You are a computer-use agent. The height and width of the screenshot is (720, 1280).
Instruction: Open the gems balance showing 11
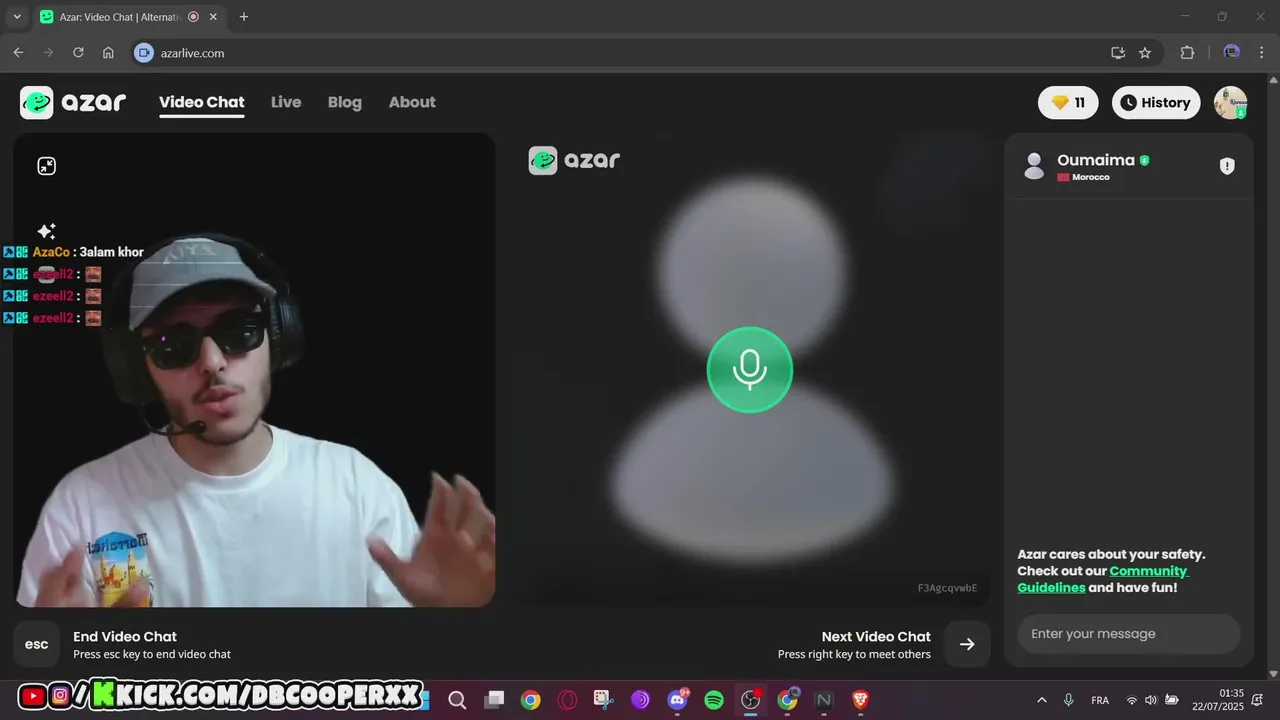(1068, 102)
